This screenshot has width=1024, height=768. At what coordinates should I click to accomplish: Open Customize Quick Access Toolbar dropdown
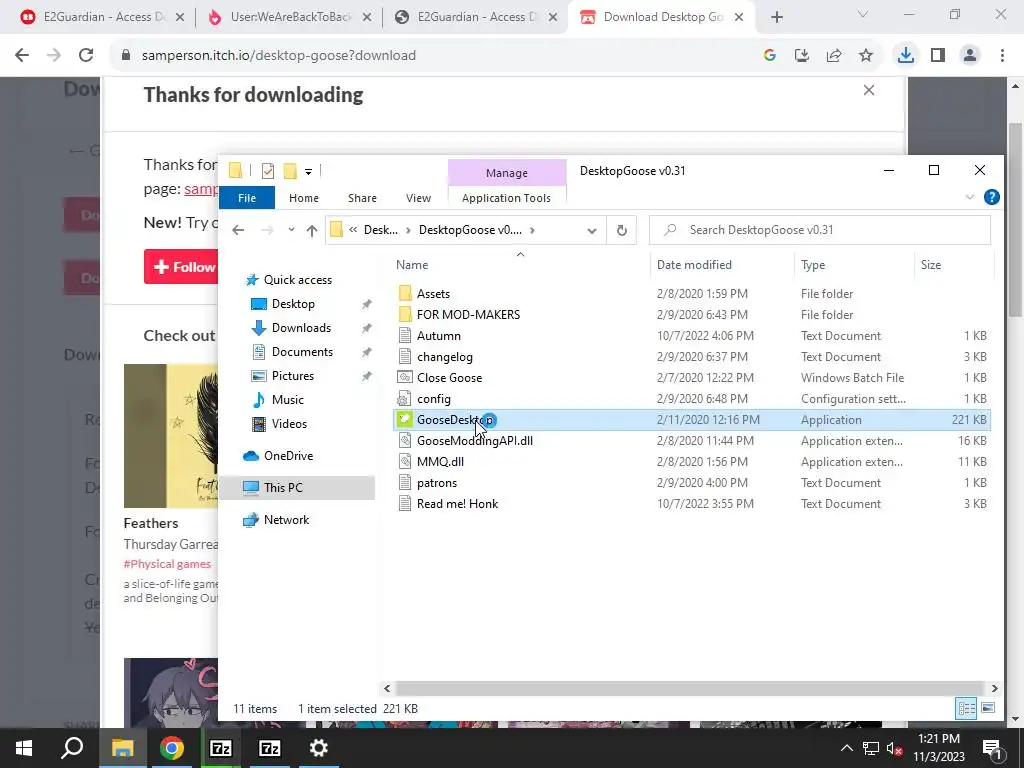coord(308,172)
